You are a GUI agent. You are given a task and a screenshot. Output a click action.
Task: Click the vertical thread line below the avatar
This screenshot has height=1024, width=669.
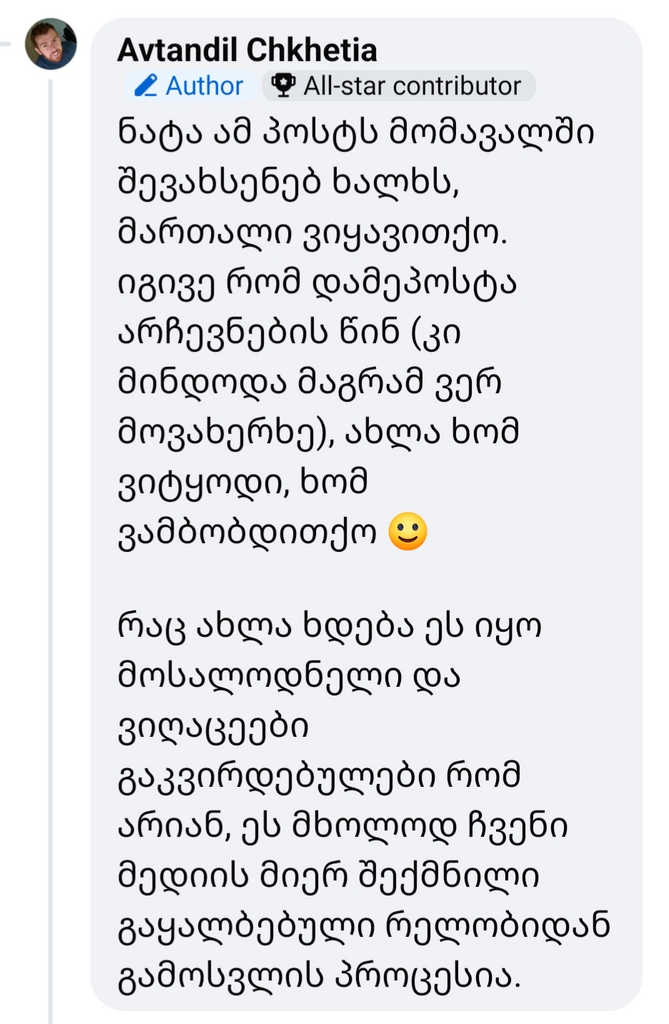pyautogui.click(x=50, y=500)
